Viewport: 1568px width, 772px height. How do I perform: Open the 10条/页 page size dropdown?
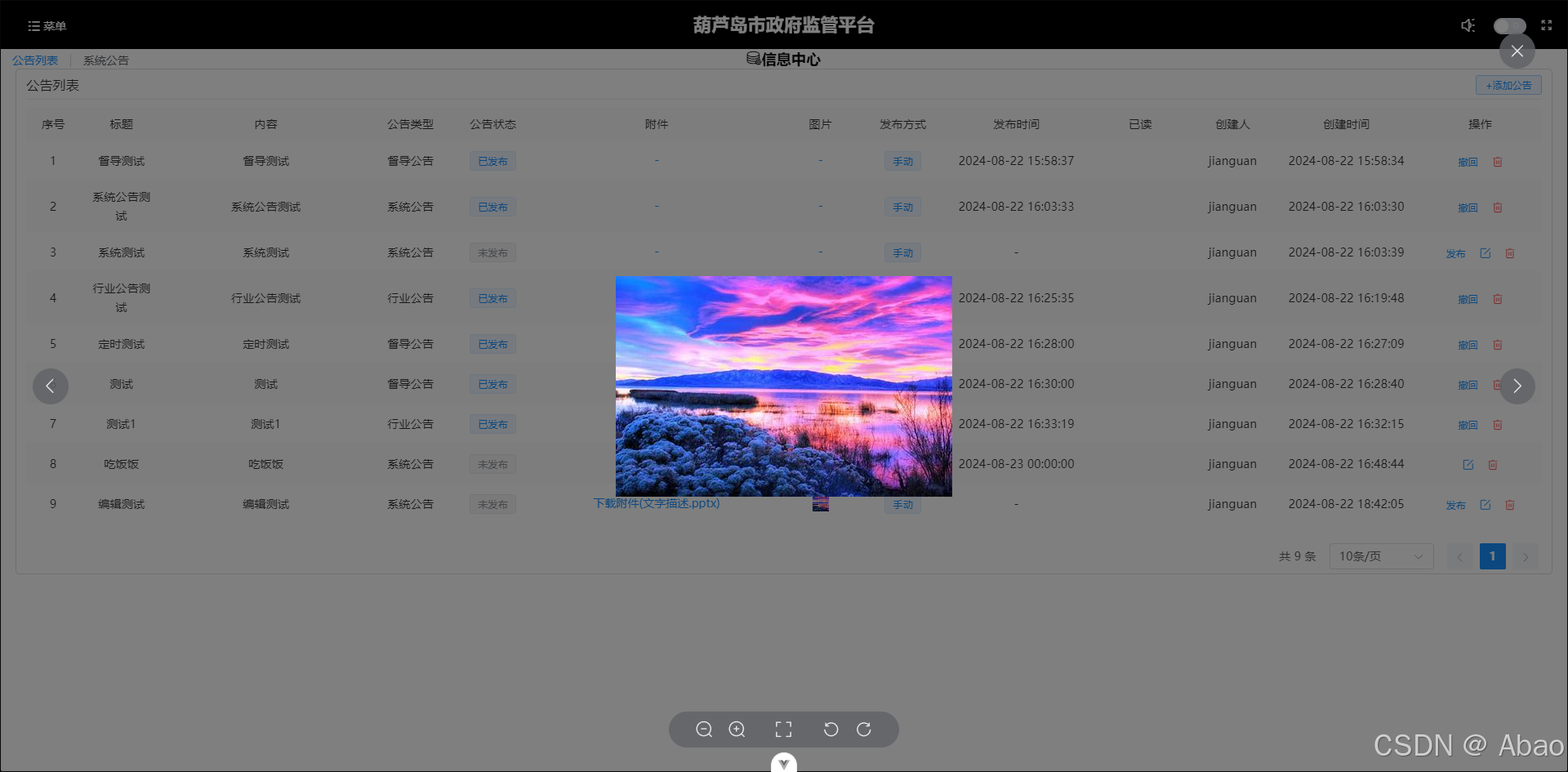pyautogui.click(x=1380, y=556)
